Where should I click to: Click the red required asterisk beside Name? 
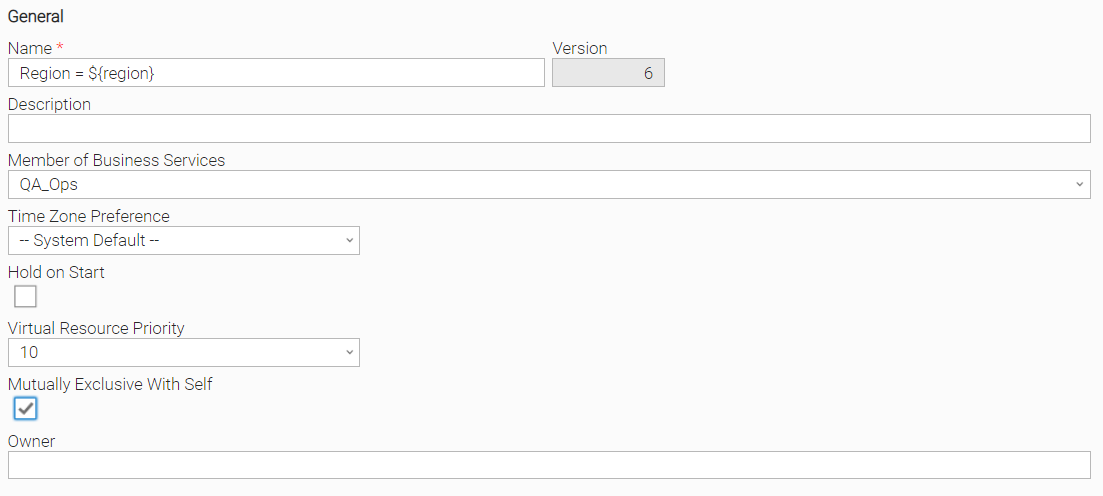click(x=60, y=48)
